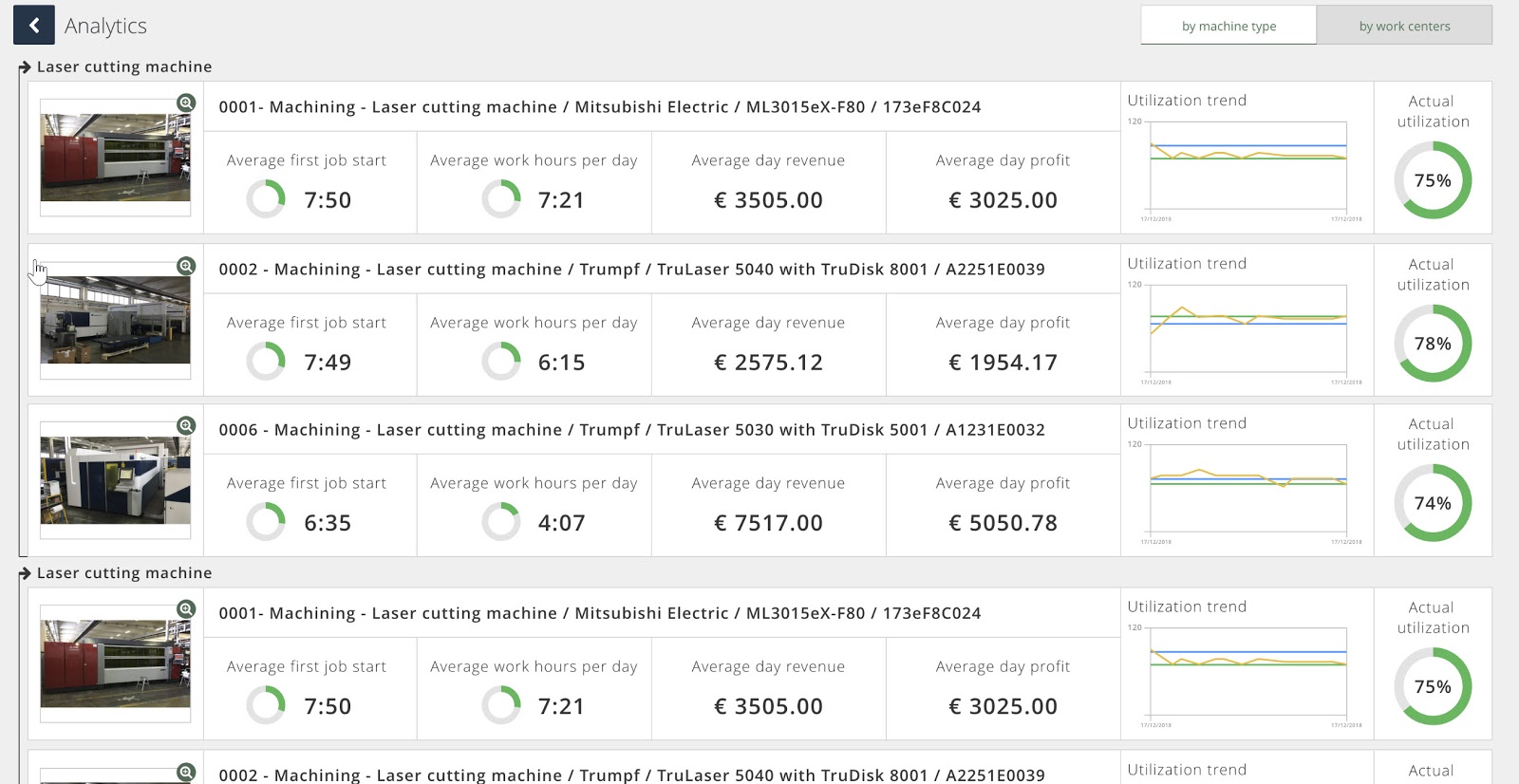
Task: Click magnifier icon on topmost Mitsubishi machine photo
Action: 186,103
